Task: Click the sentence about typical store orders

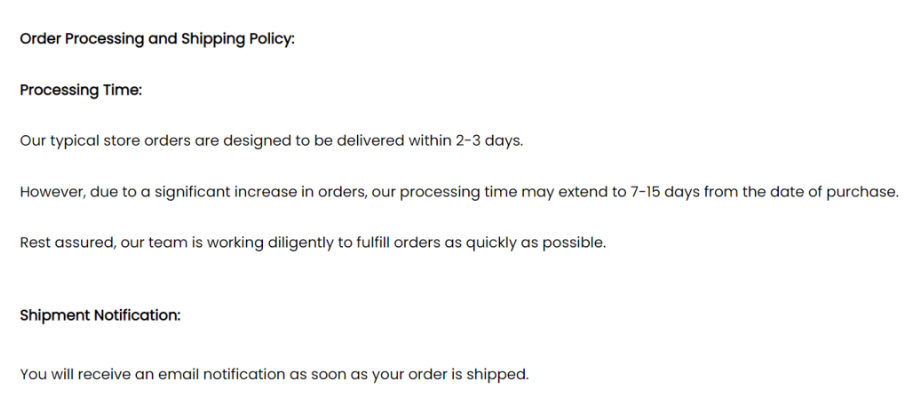Action: coord(271,140)
